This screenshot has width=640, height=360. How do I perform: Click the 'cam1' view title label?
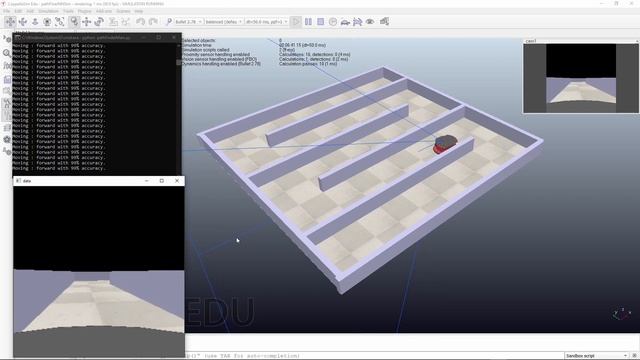(x=531, y=41)
